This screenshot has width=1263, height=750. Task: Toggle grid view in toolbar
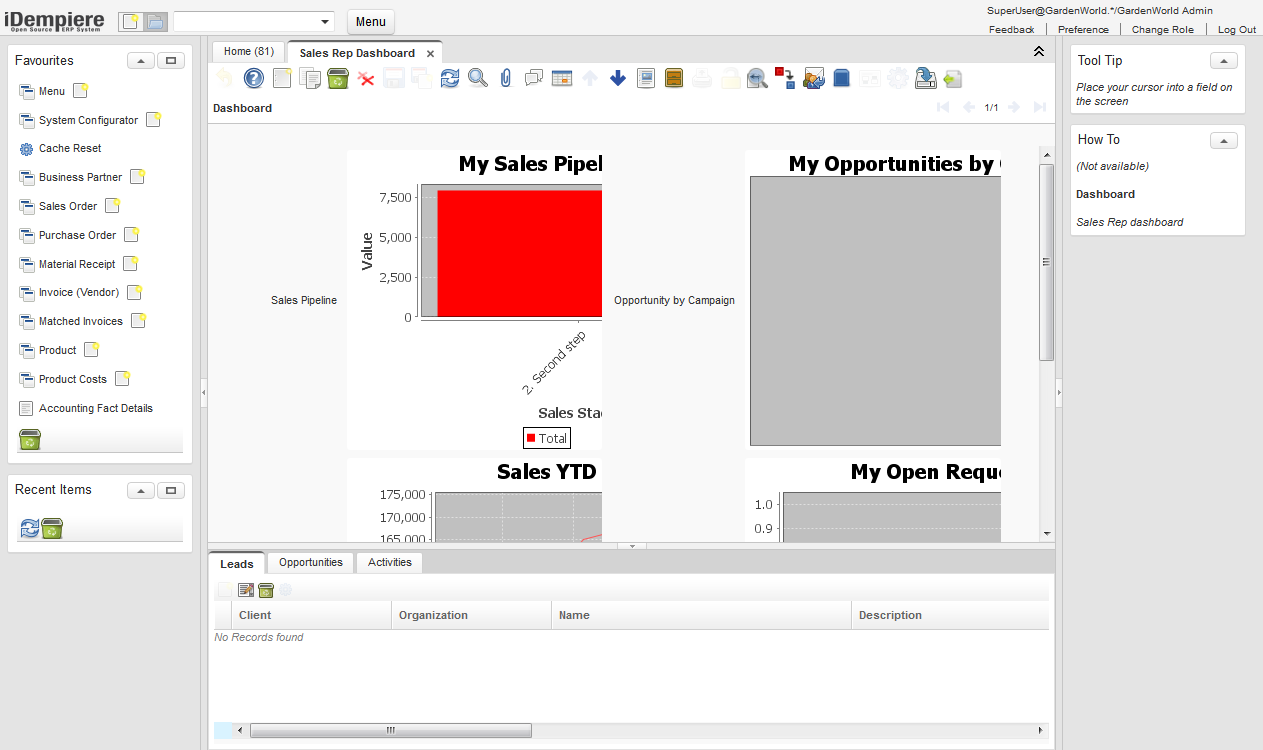(x=562, y=78)
